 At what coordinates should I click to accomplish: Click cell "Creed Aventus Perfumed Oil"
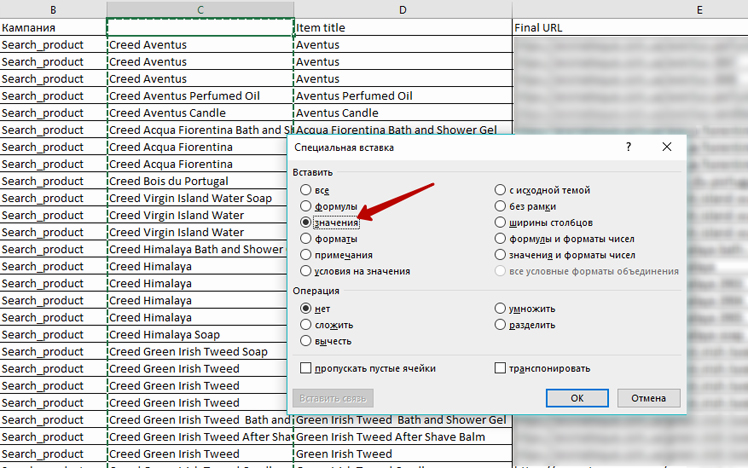[200, 96]
